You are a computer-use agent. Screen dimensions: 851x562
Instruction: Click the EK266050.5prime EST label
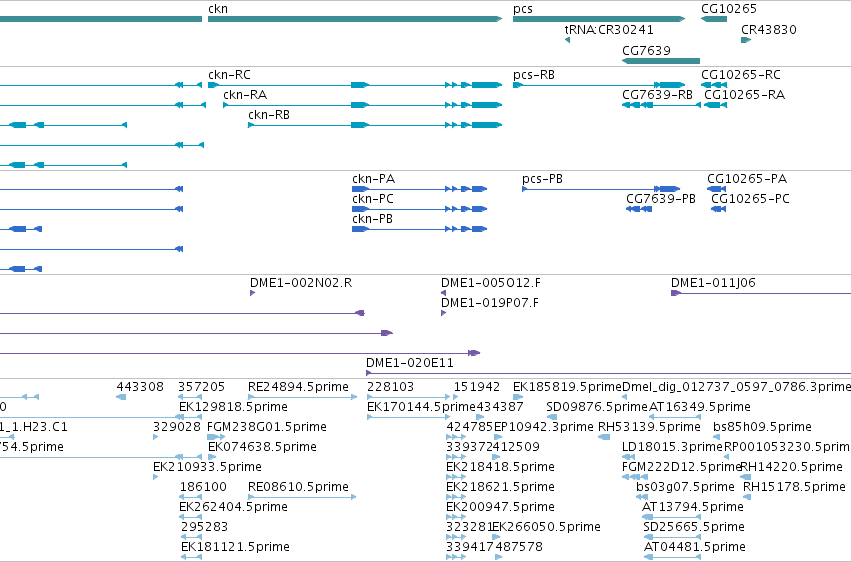pos(546,528)
